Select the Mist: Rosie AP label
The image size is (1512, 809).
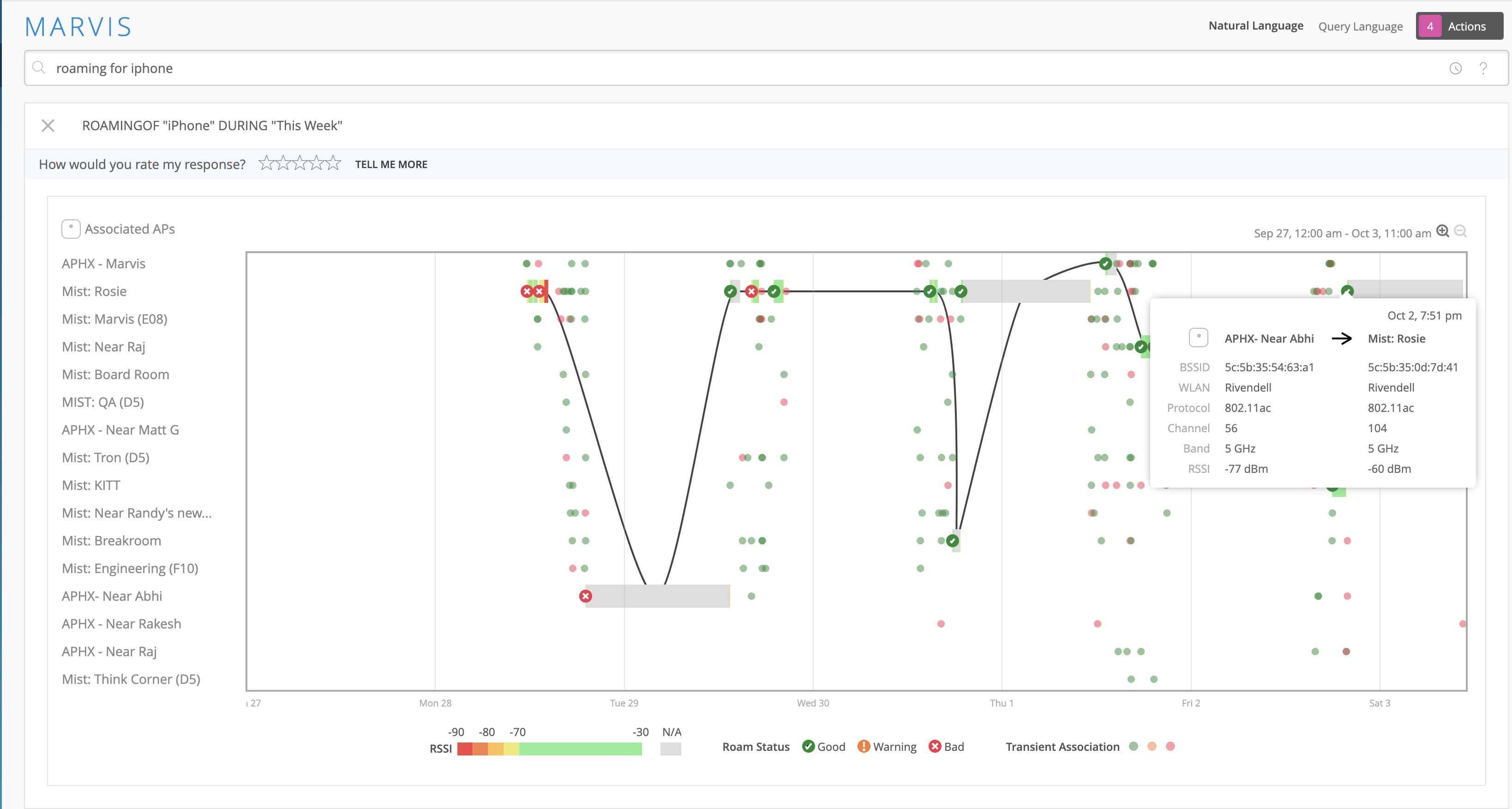click(94, 291)
